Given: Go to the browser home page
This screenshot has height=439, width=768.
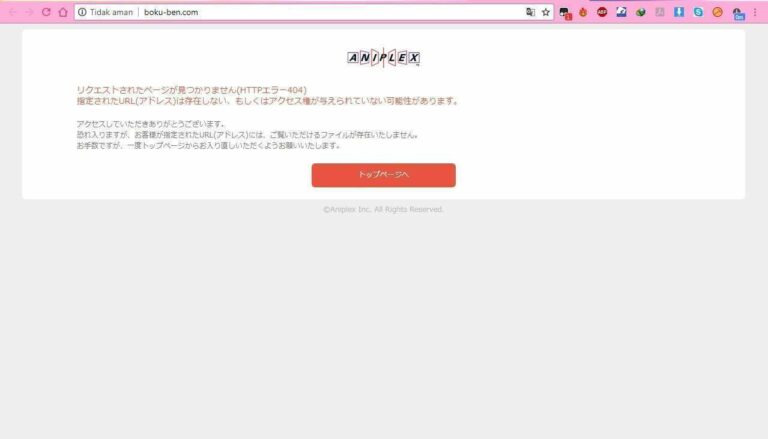Looking at the screenshot, I should (x=63, y=12).
